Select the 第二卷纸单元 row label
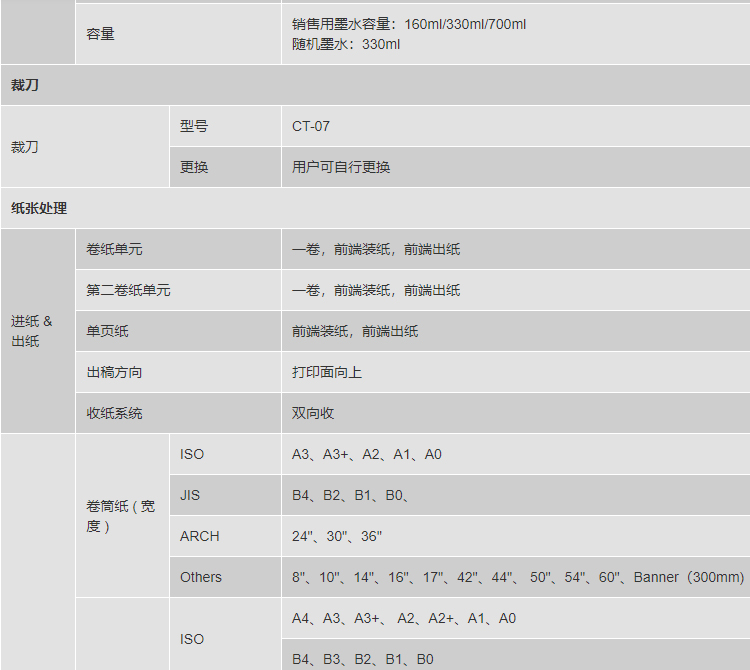 [128, 290]
